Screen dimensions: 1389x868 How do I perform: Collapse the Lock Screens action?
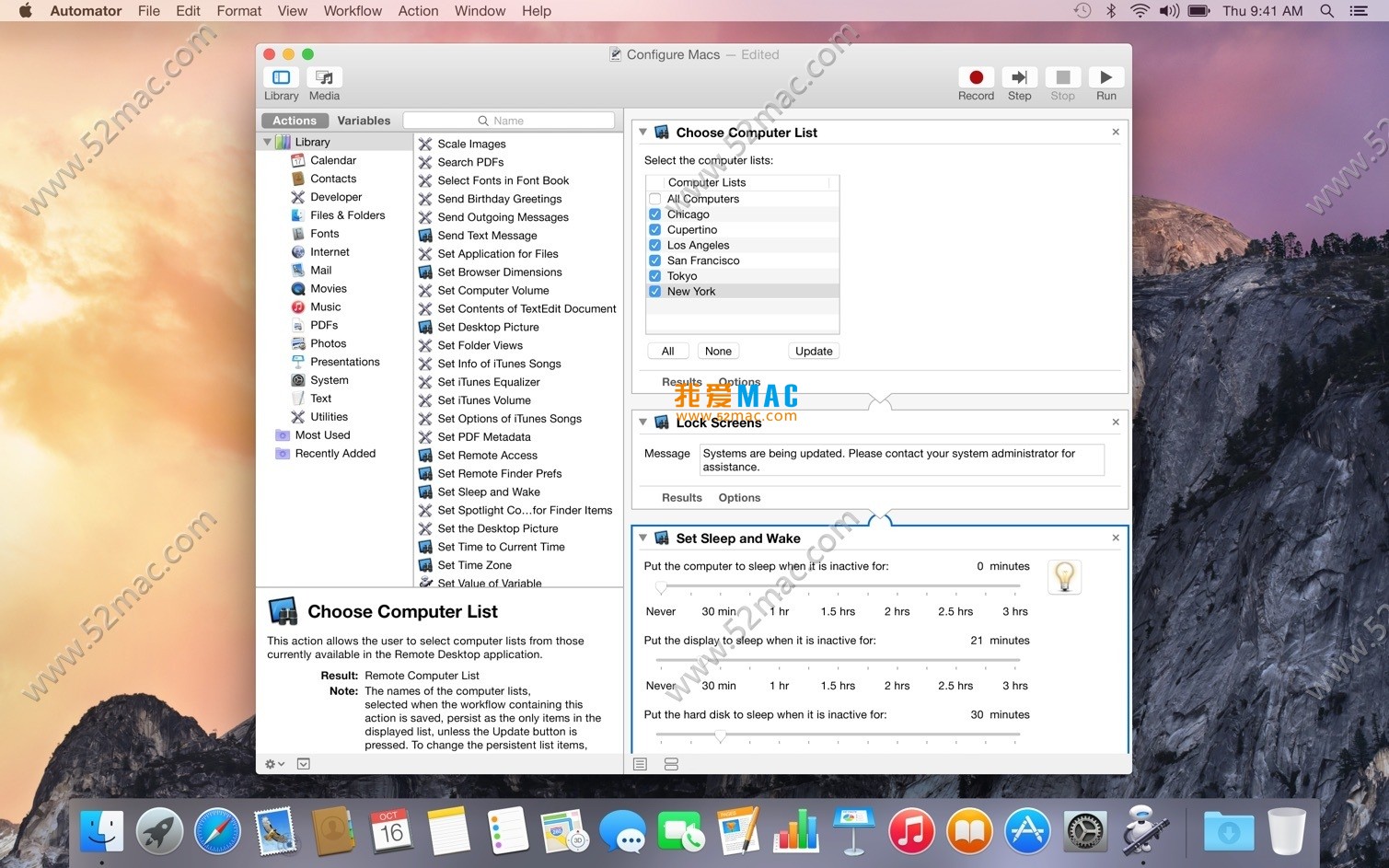coord(643,422)
